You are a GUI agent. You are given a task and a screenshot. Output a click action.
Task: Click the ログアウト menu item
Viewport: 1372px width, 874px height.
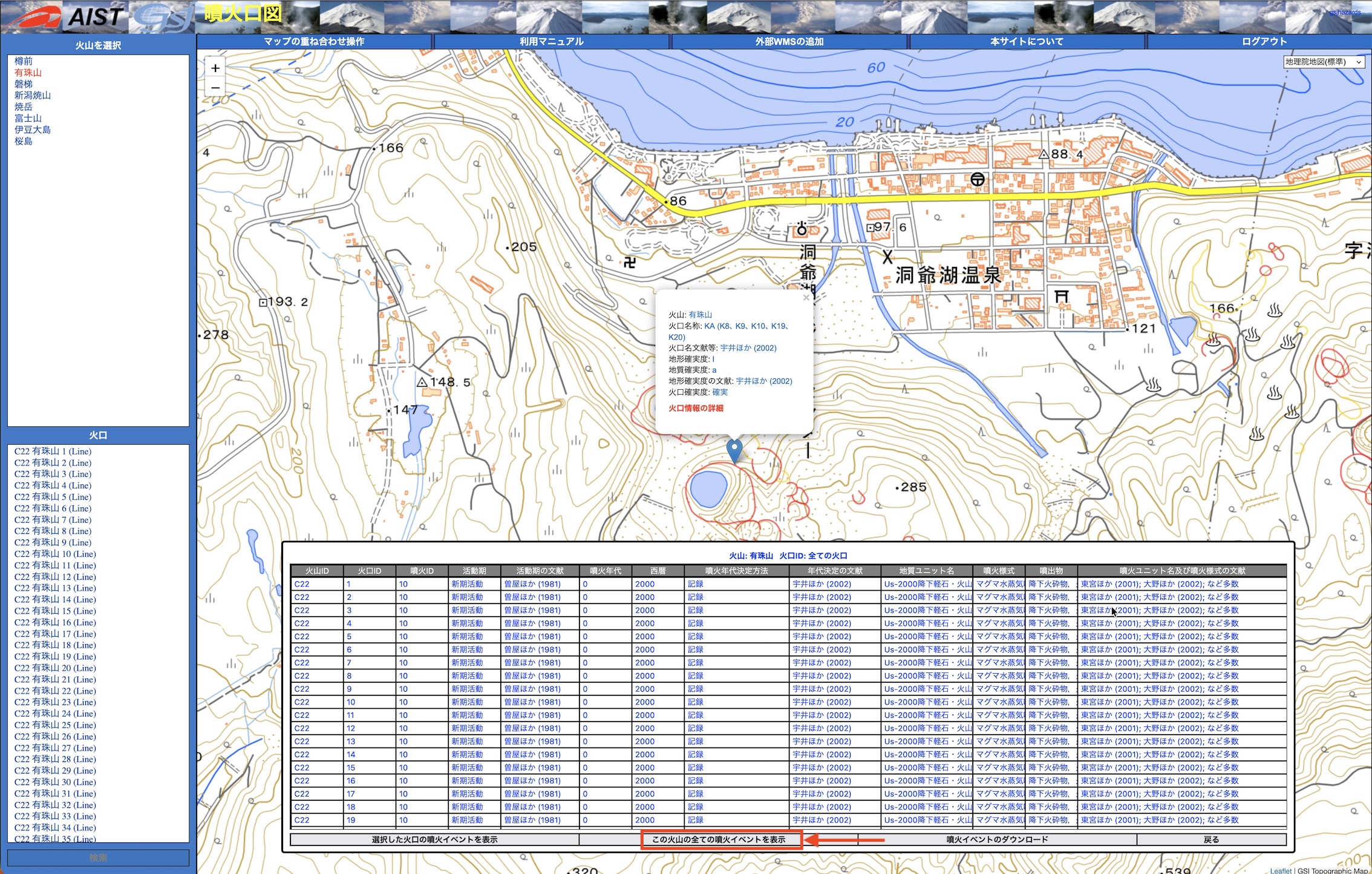[x=1264, y=42]
